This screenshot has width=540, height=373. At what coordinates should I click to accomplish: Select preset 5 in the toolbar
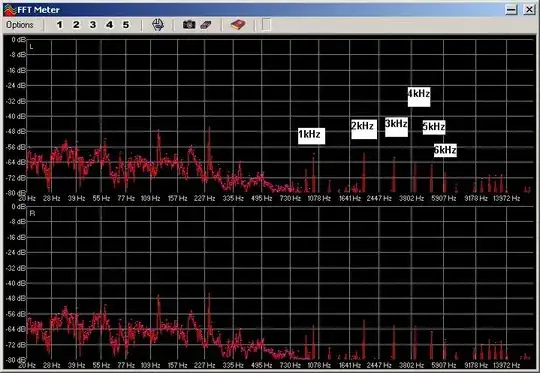tap(126, 25)
